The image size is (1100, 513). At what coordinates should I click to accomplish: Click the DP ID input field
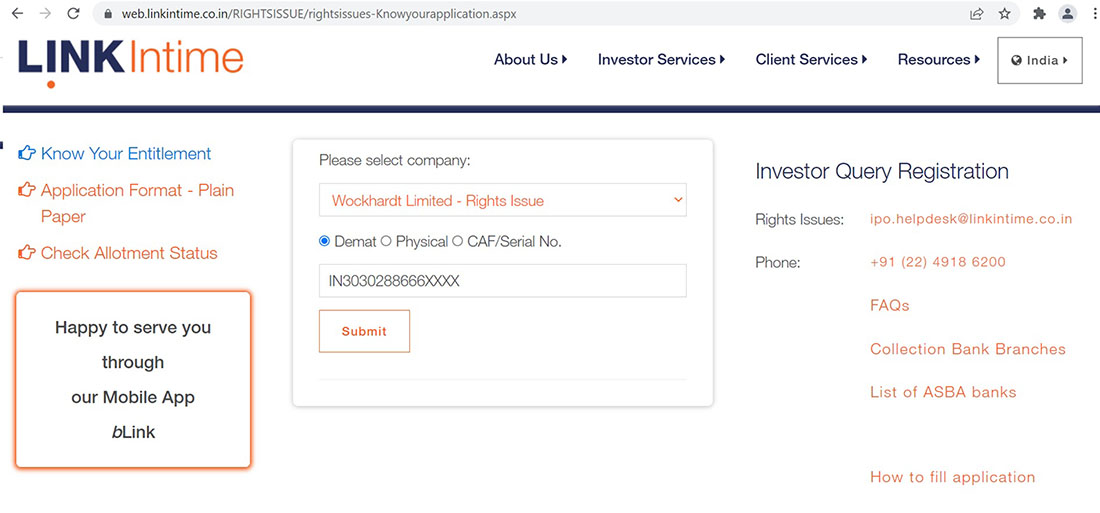[x=503, y=281]
